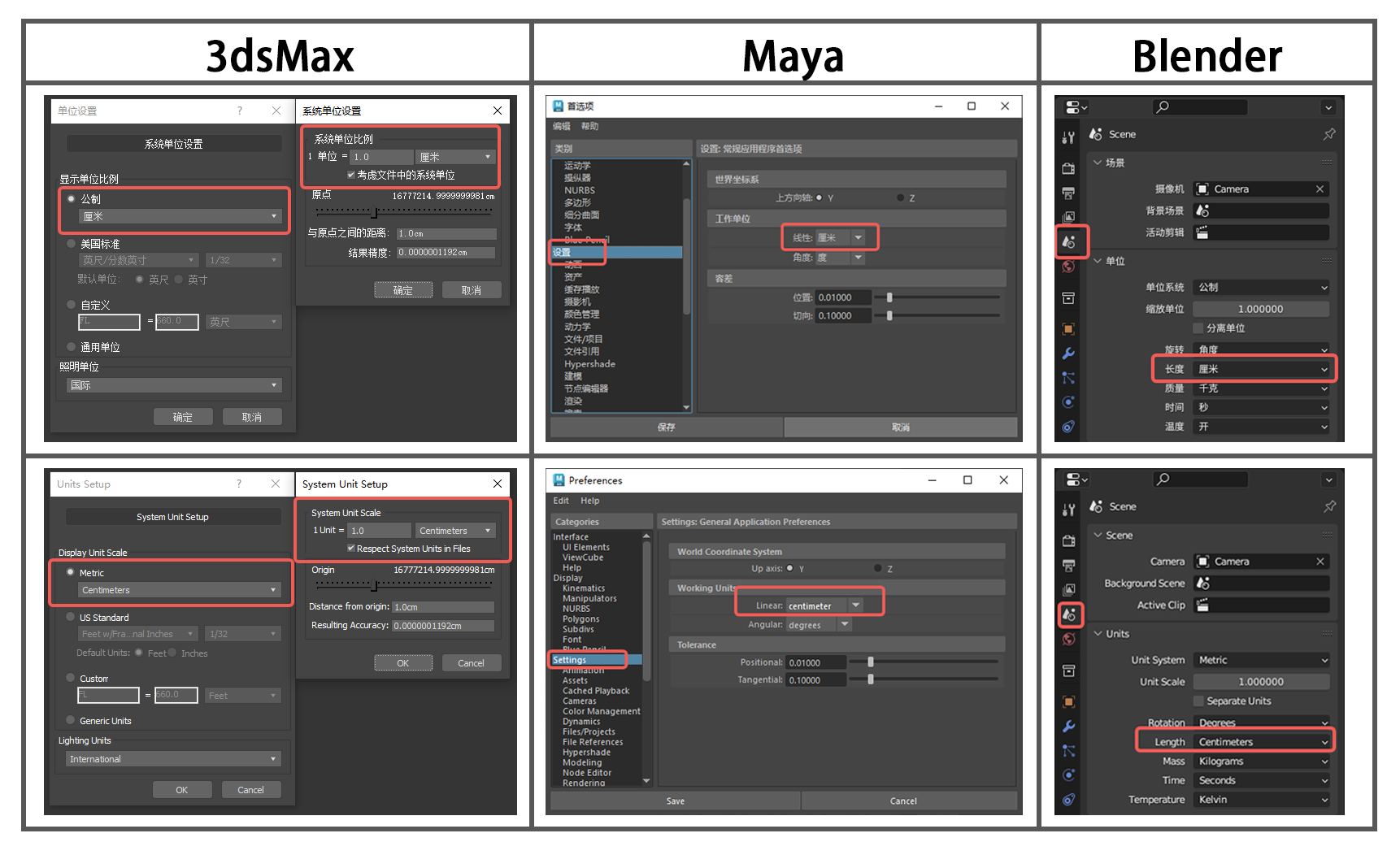Toggle Respect System Units in Files checkbox
This screenshot has width=1400, height=855.
click(350, 549)
